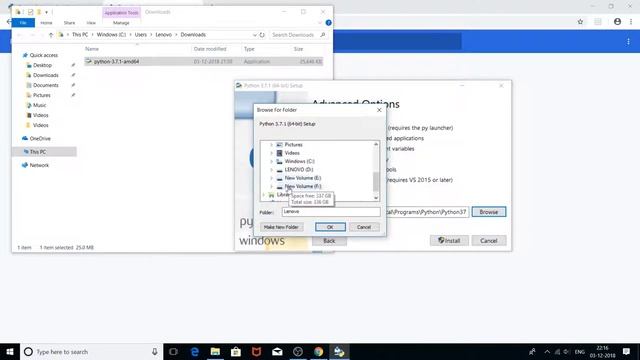Click the up arrow of folder tree scrollbar
The width and height of the screenshot is (640, 360).
(376, 144)
